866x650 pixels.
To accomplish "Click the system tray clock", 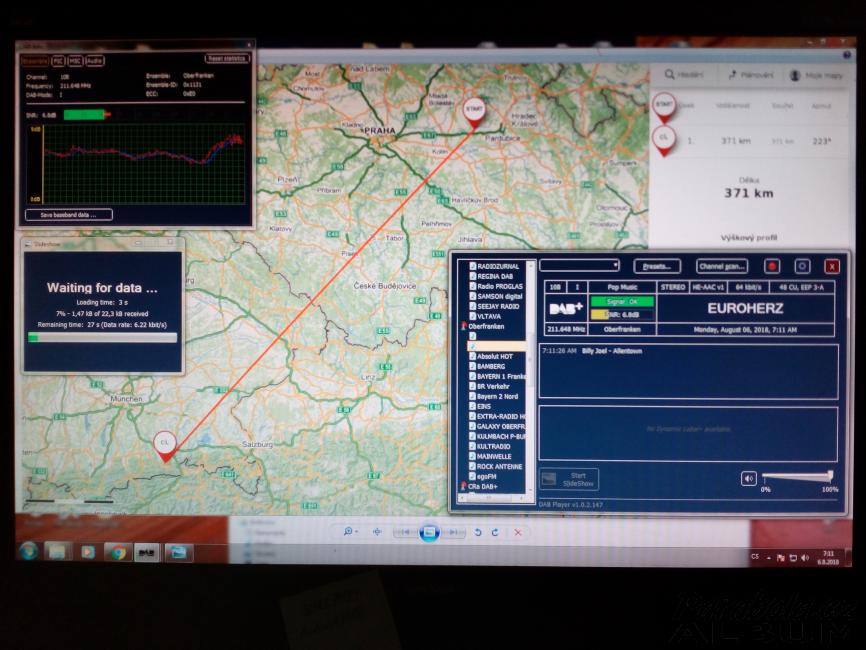I will [828, 557].
